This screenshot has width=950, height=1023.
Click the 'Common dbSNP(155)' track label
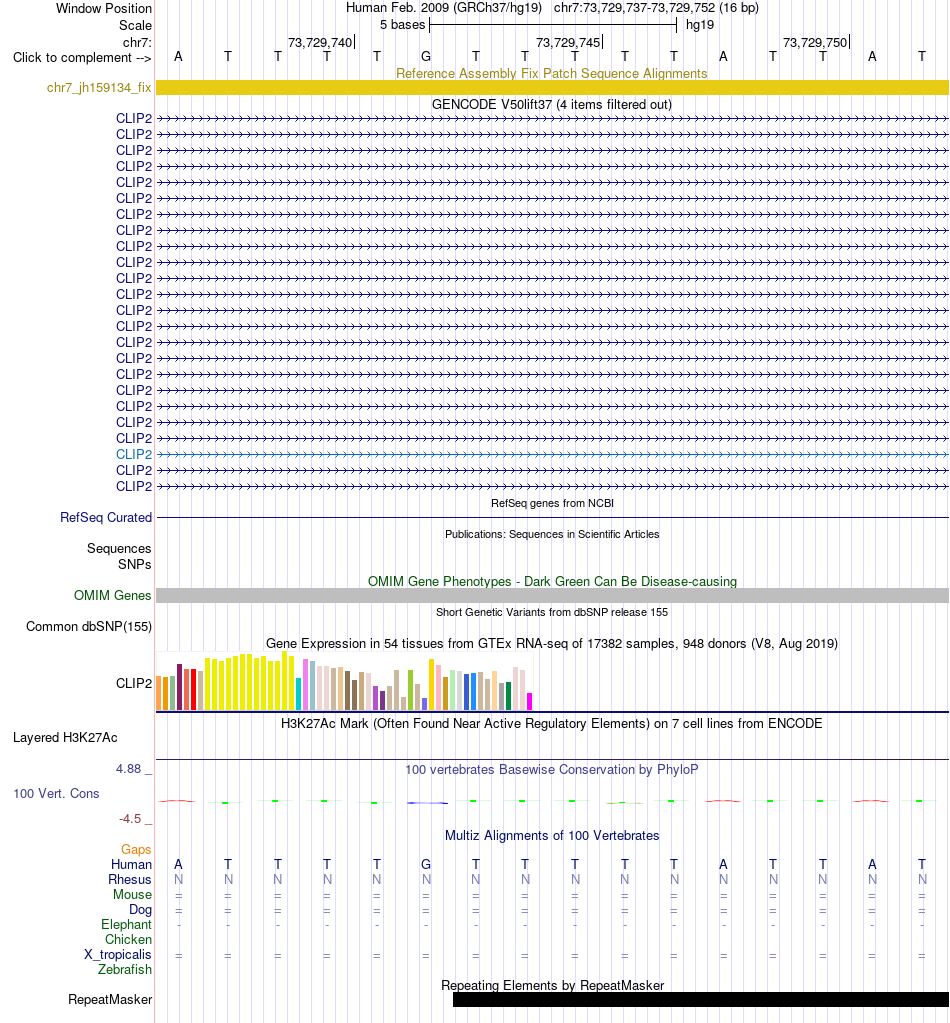click(x=89, y=626)
